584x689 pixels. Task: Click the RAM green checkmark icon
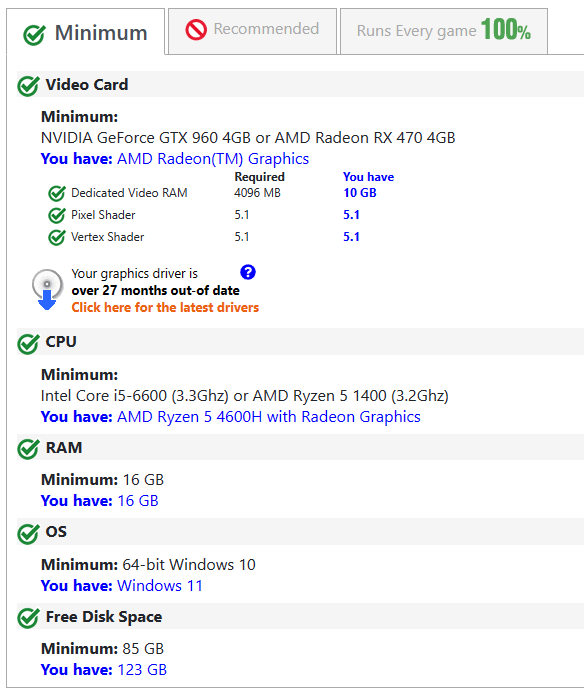click(x=29, y=449)
